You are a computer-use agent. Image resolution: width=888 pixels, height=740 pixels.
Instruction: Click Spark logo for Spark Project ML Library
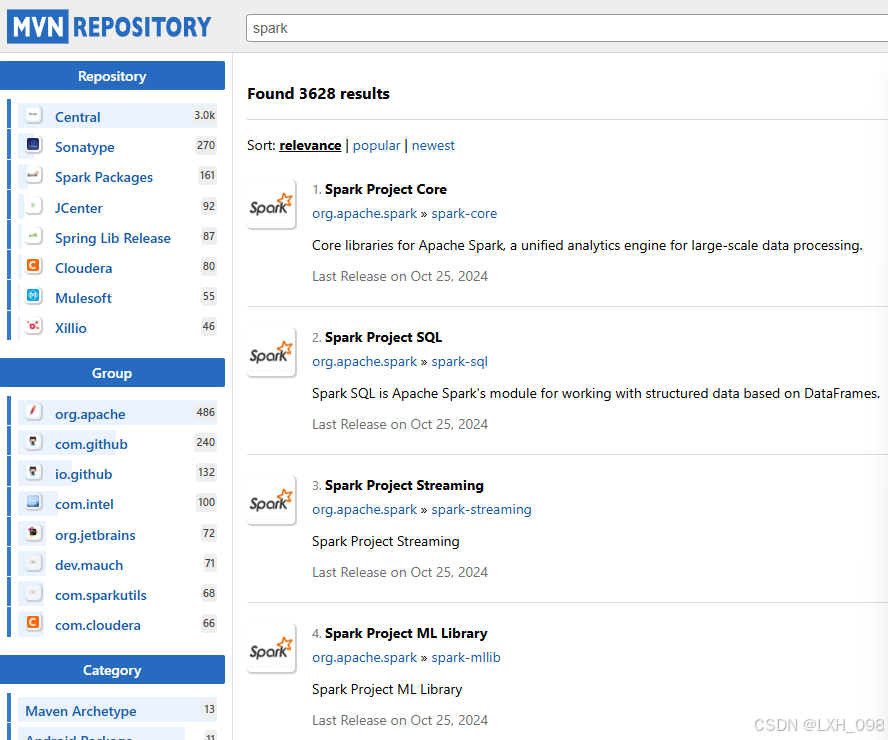[271, 648]
